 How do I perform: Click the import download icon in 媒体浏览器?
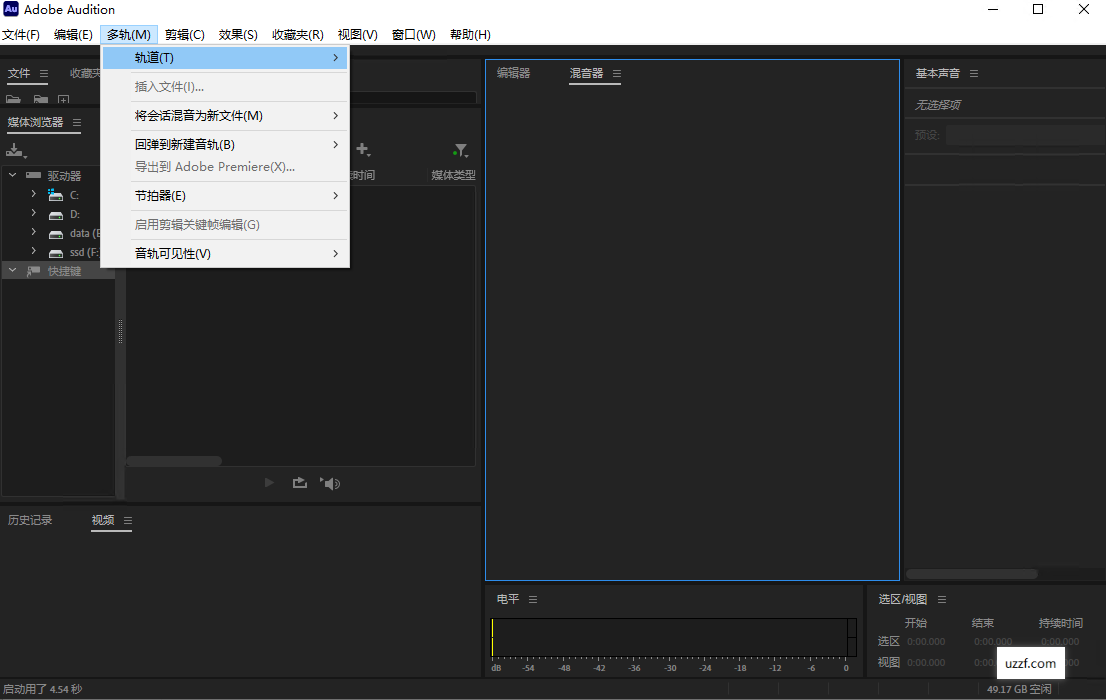tap(14, 149)
